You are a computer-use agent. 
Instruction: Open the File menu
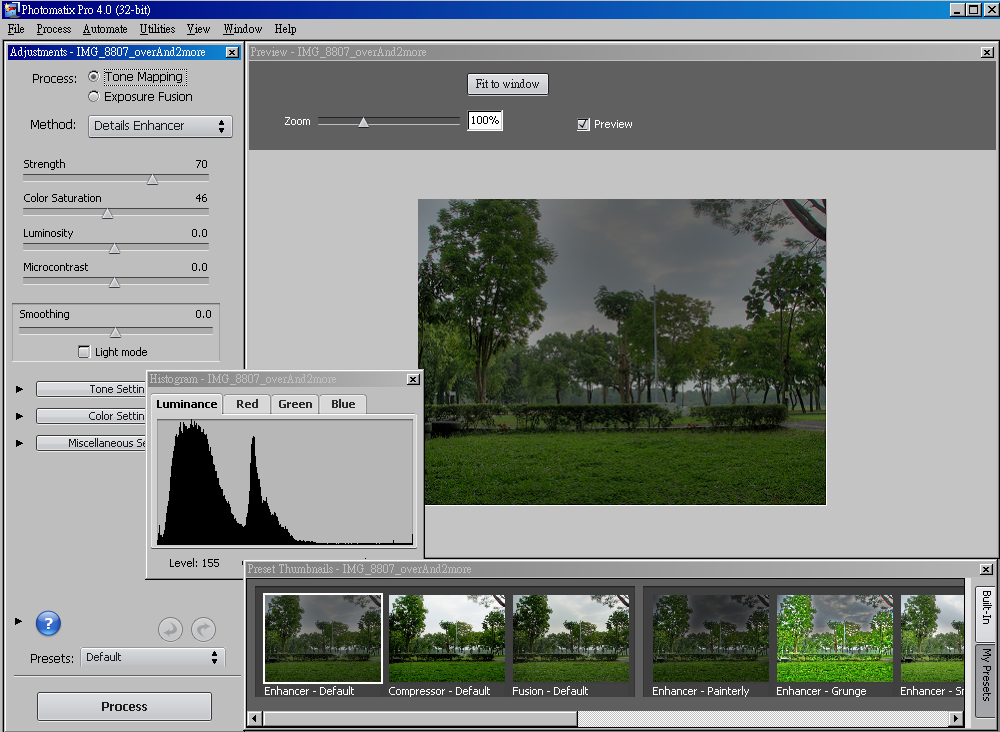click(x=16, y=29)
